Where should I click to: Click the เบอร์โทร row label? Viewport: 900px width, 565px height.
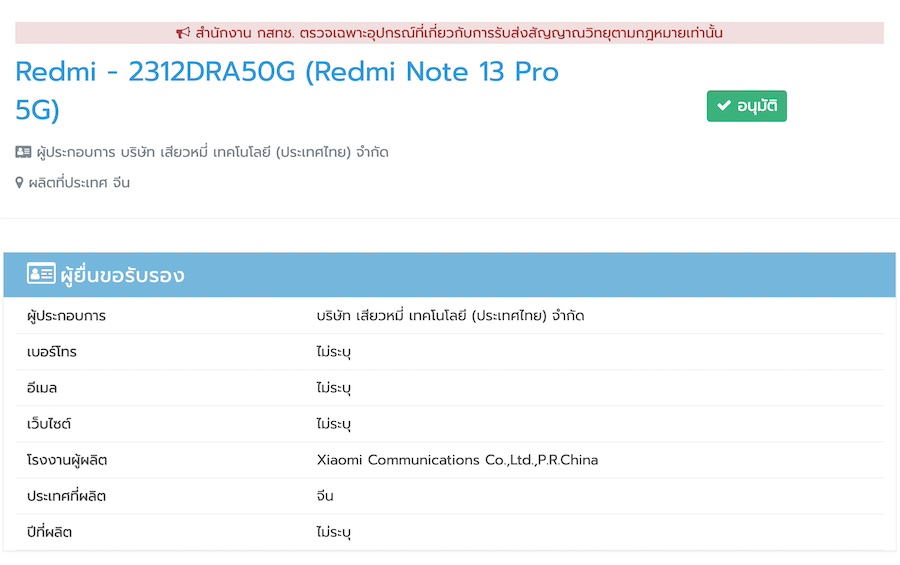[x=52, y=352]
